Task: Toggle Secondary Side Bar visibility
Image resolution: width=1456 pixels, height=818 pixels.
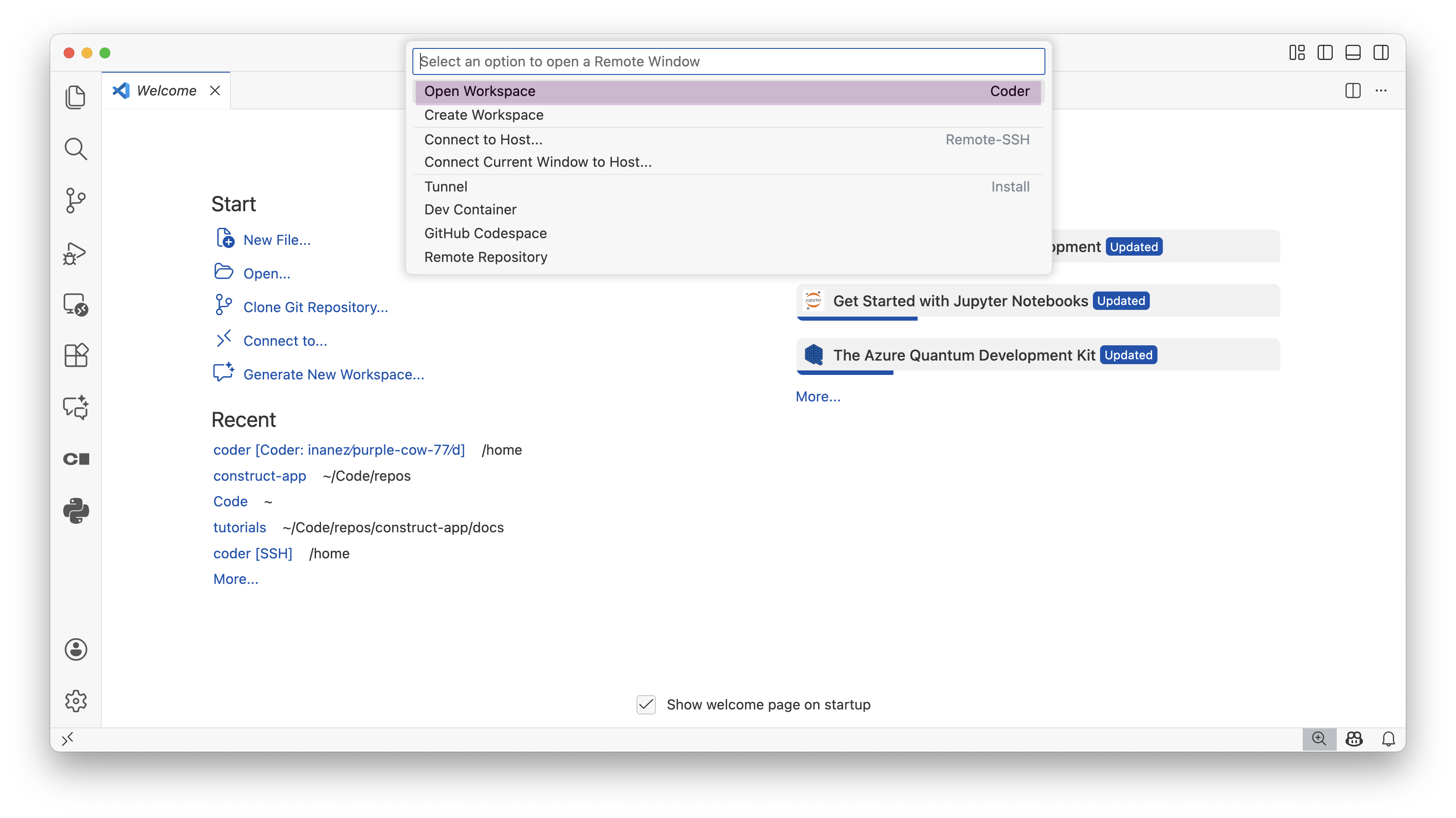Action: click(x=1381, y=52)
